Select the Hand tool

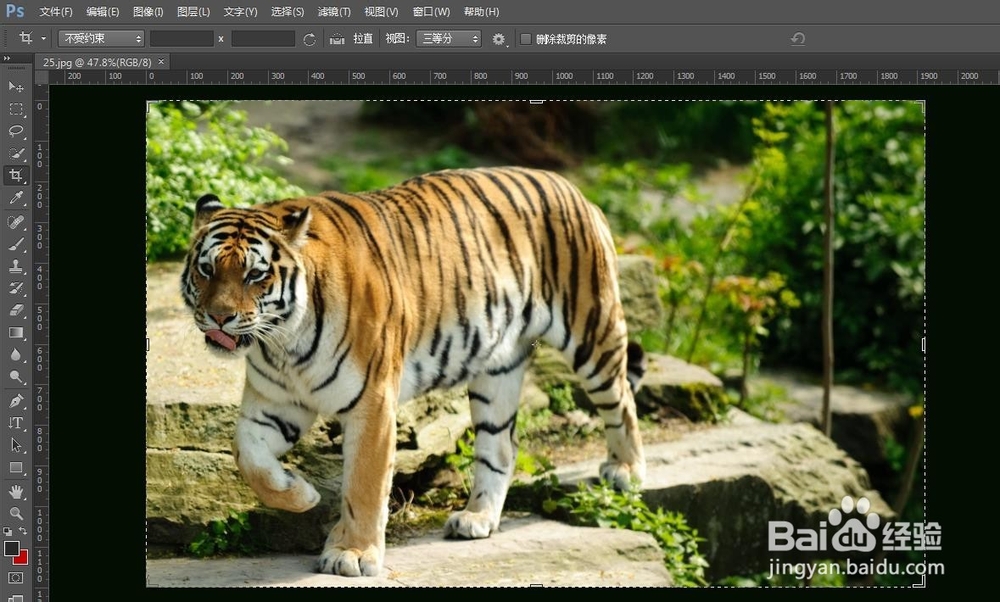click(x=16, y=491)
